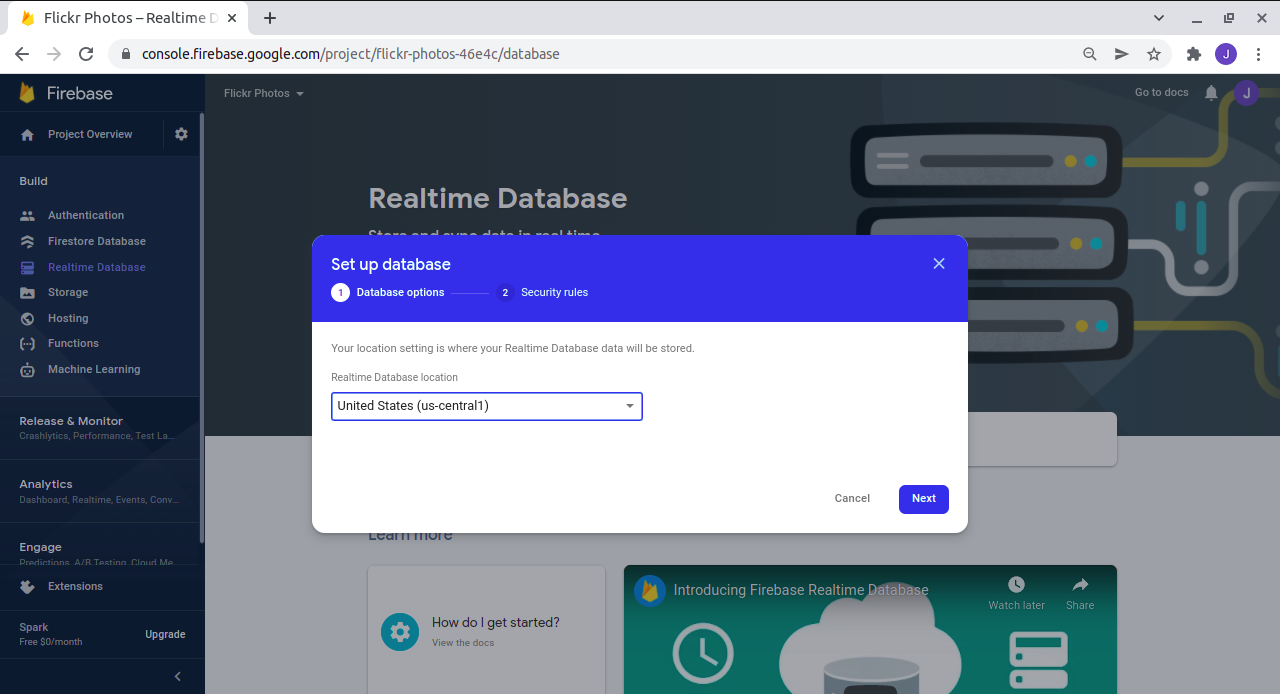Select the Database options step
Image resolution: width=1280 pixels, height=694 pixels.
[388, 293]
